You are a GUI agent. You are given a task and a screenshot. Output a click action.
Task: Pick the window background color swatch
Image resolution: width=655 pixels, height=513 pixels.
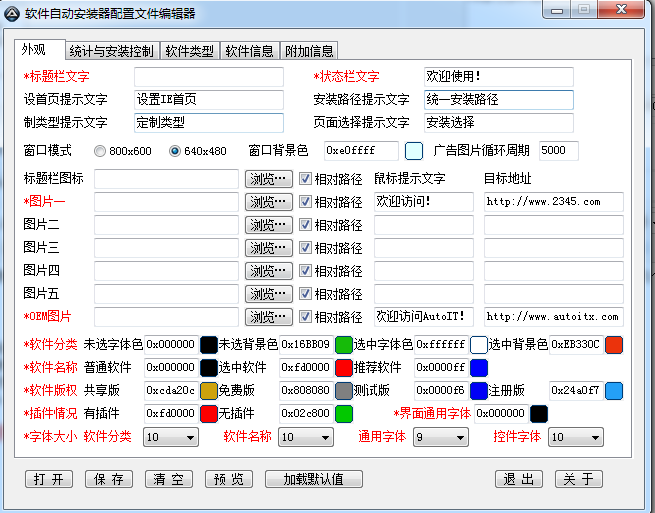pos(414,151)
